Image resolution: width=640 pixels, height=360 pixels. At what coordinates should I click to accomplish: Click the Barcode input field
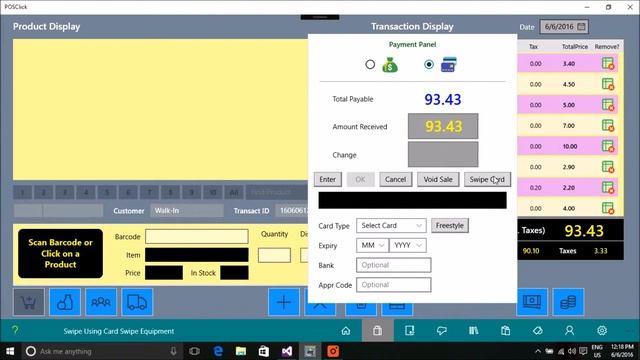197,237
